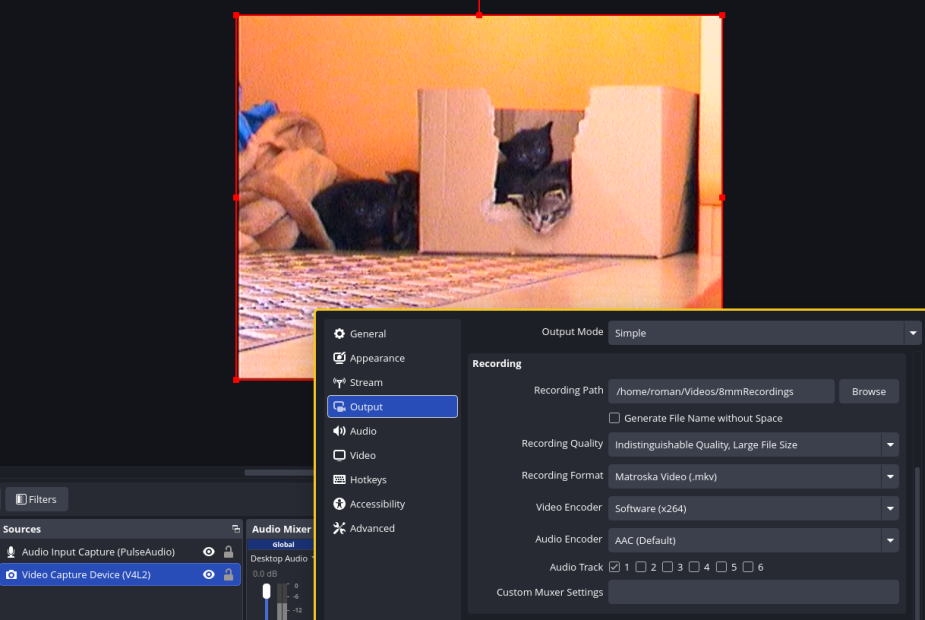Adjust the Desktop Audio volume slider

click(266, 592)
